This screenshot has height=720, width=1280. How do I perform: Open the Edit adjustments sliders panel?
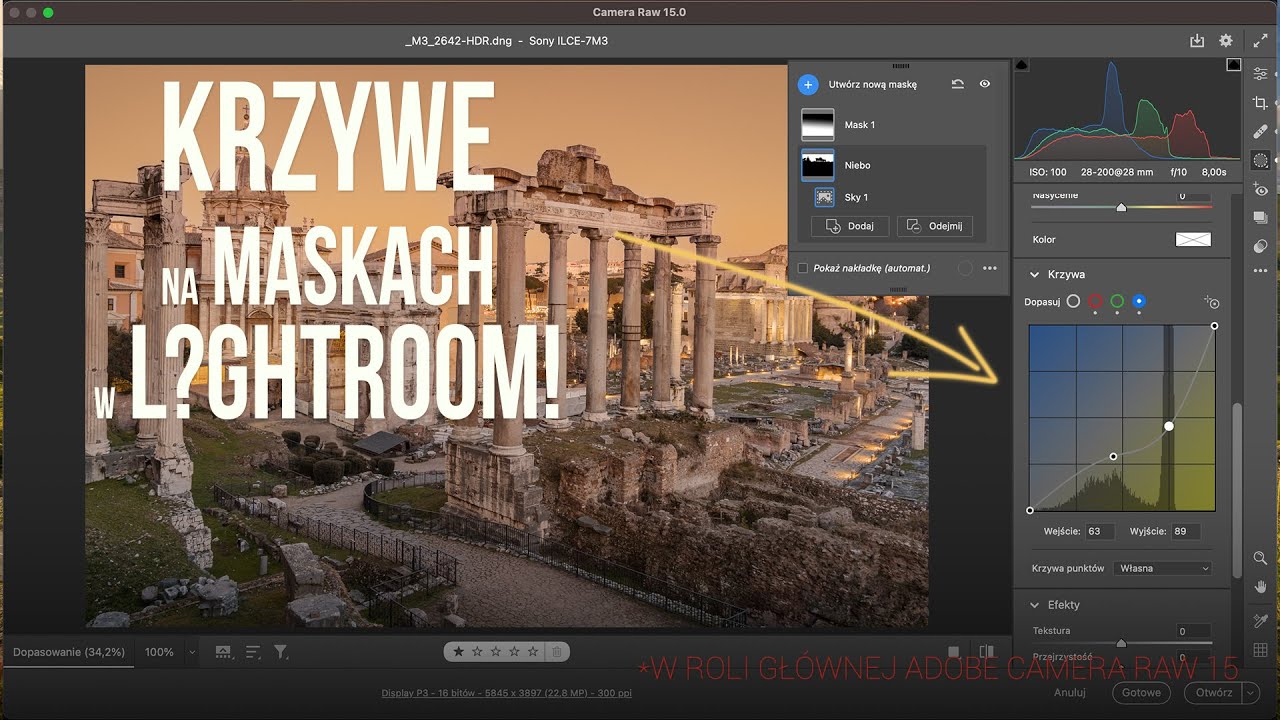click(1260, 74)
